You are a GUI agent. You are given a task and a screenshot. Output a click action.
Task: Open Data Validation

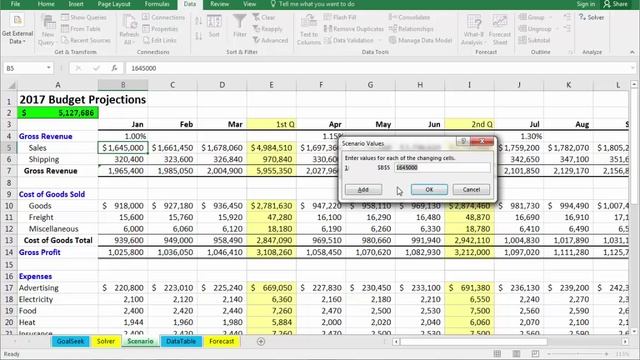tap(349, 40)
